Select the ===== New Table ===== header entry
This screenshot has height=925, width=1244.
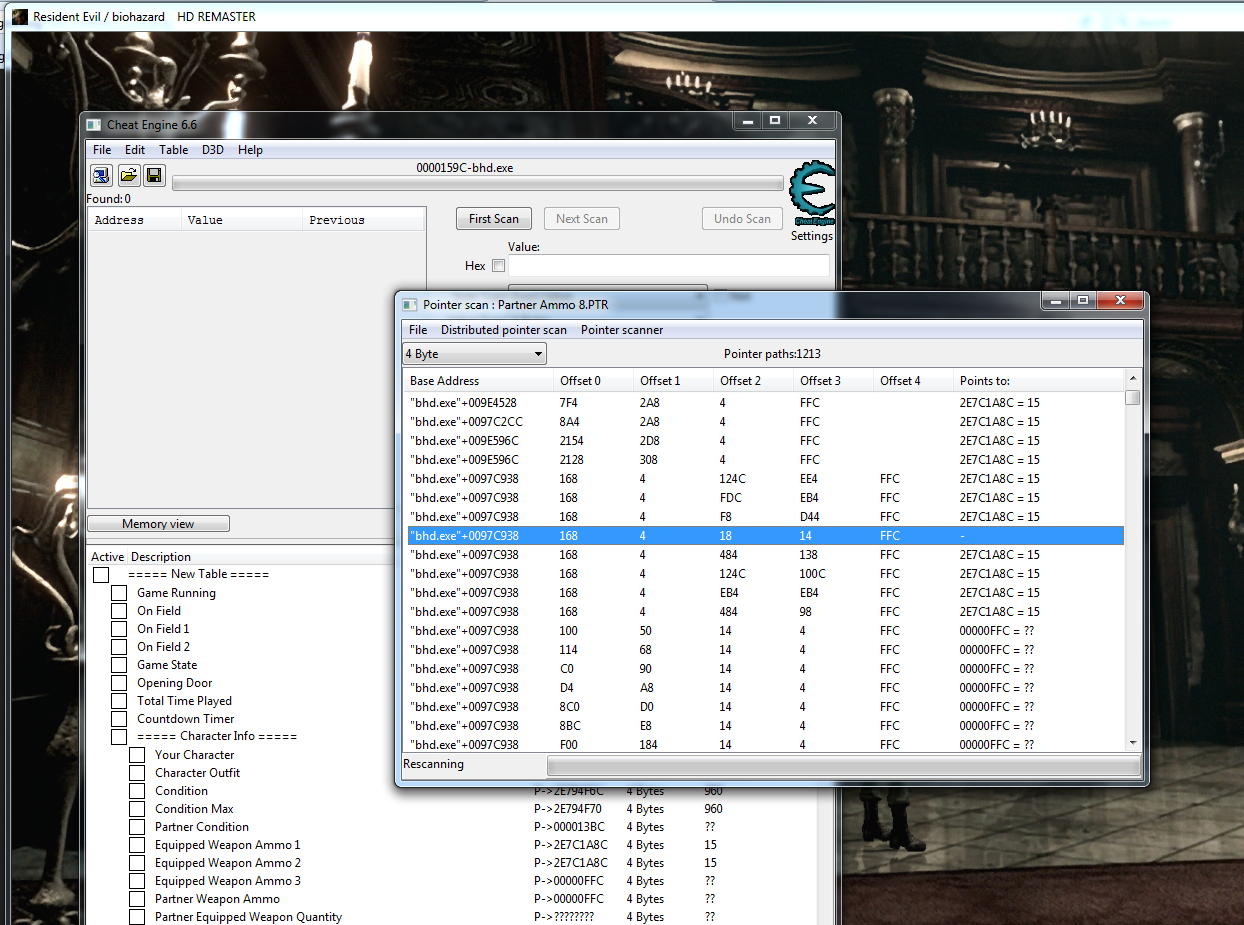(x=199, y=575)
